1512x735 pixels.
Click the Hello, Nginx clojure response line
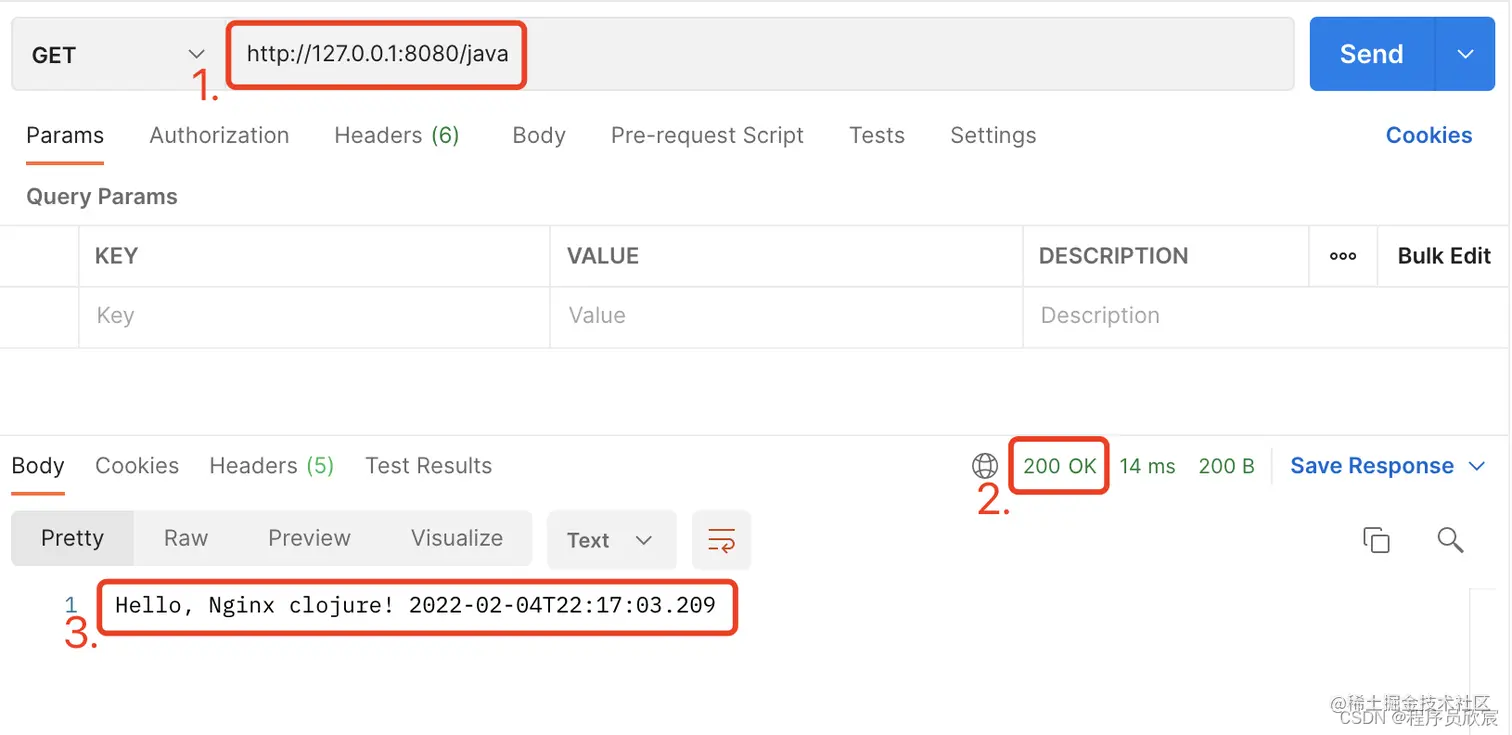click(415, 605)
